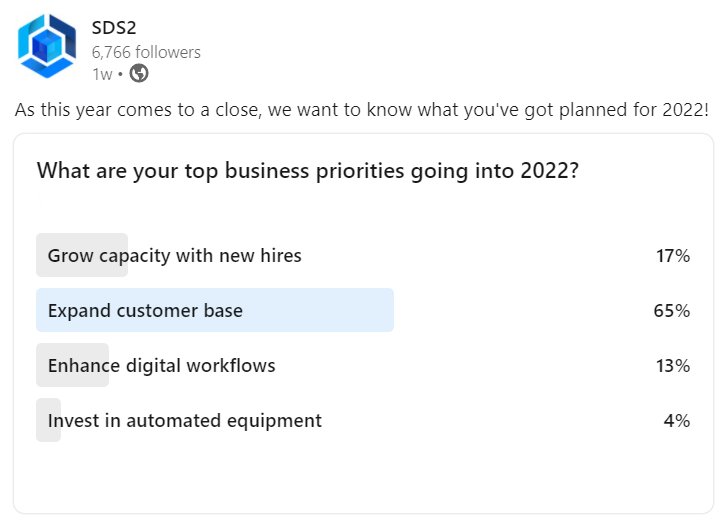
Task: Click the SDS2 company logo
Action: click(x=47, y=46)
